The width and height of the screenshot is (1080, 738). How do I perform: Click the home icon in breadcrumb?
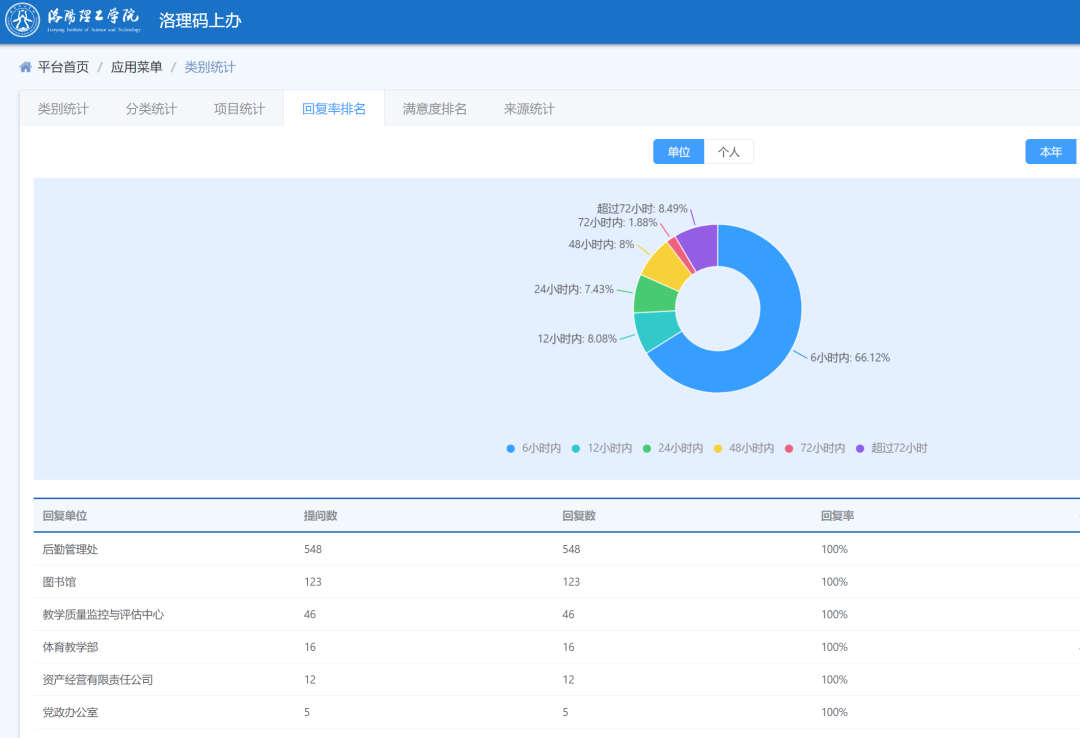(x=25, y=67)
